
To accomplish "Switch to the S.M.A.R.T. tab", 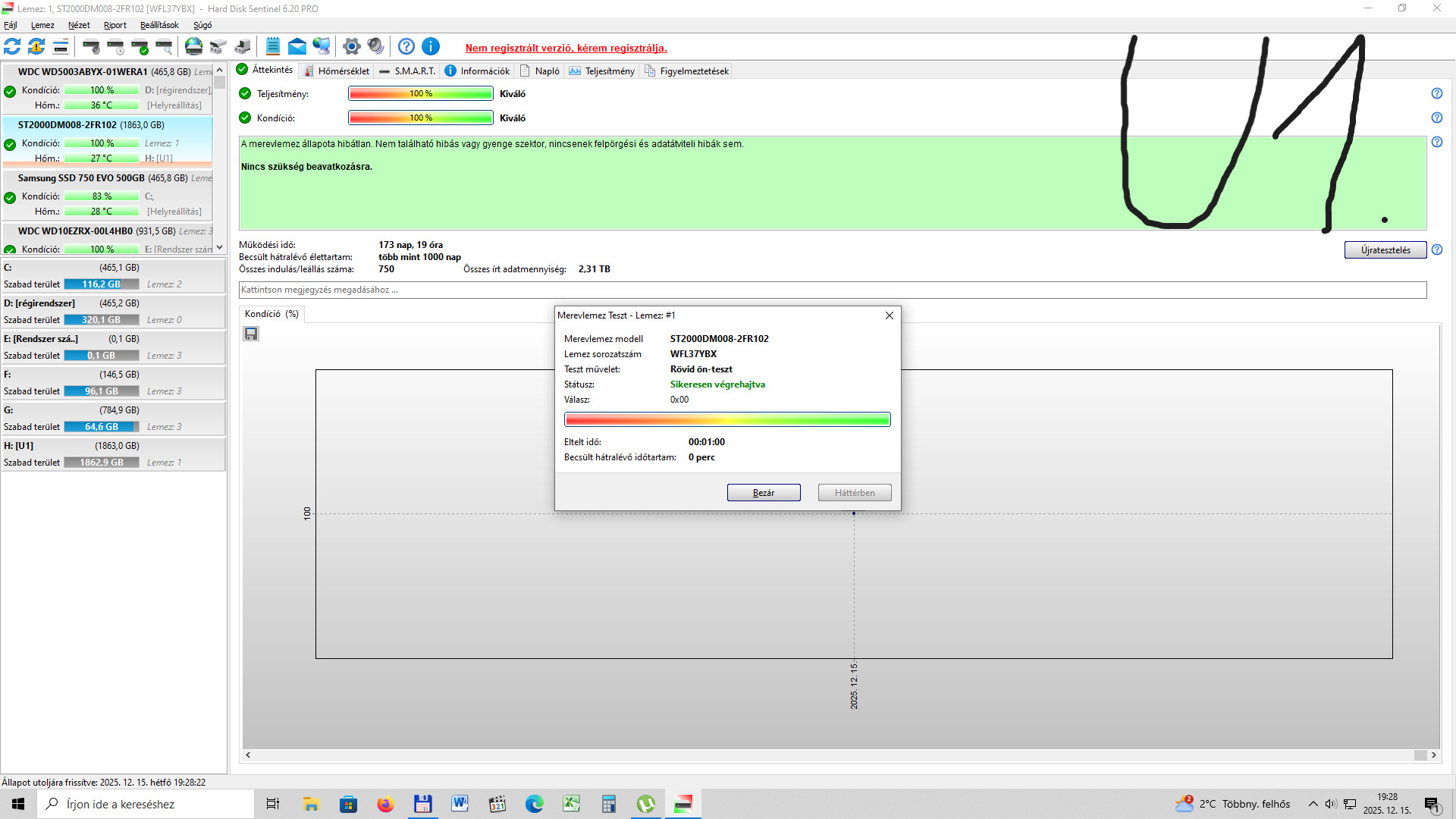I will coord(407,71).
